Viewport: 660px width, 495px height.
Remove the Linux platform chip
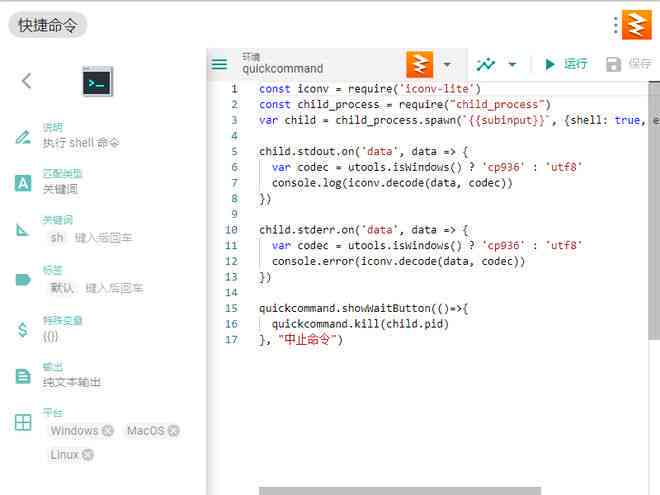(88, 455)
